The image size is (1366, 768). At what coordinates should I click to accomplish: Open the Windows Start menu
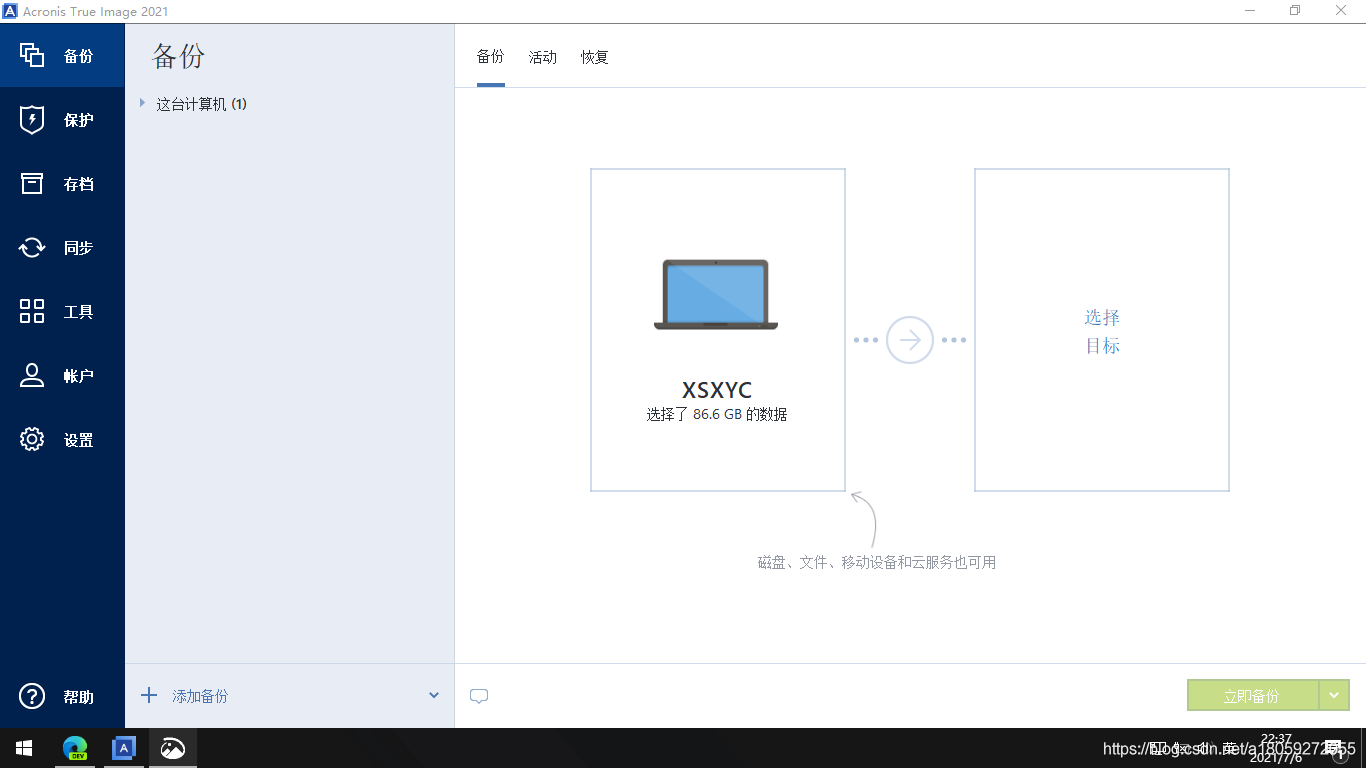click(24, 748)
